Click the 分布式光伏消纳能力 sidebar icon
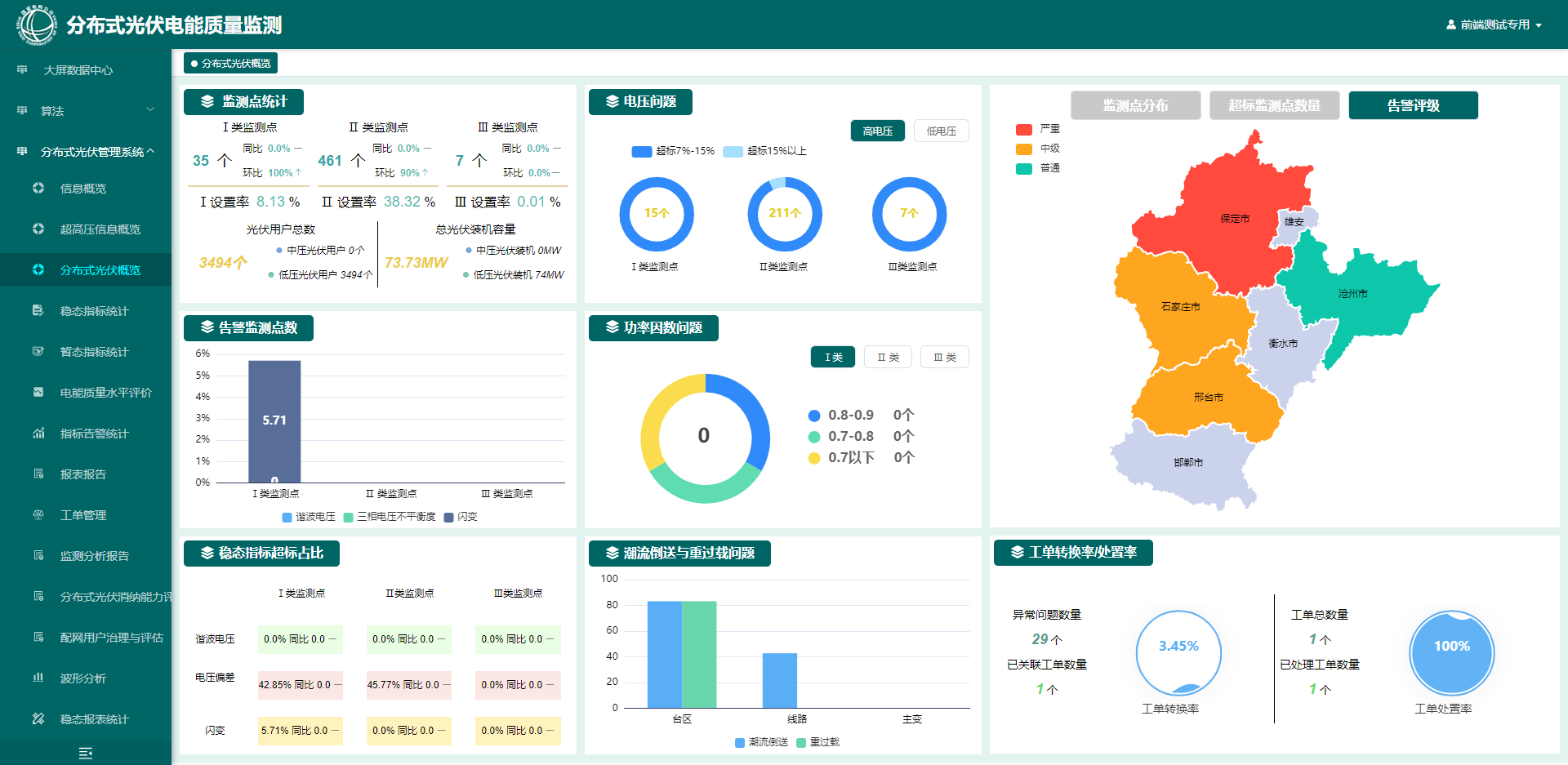The width and height of the screenshot is (1568, 765). point(38,597)
